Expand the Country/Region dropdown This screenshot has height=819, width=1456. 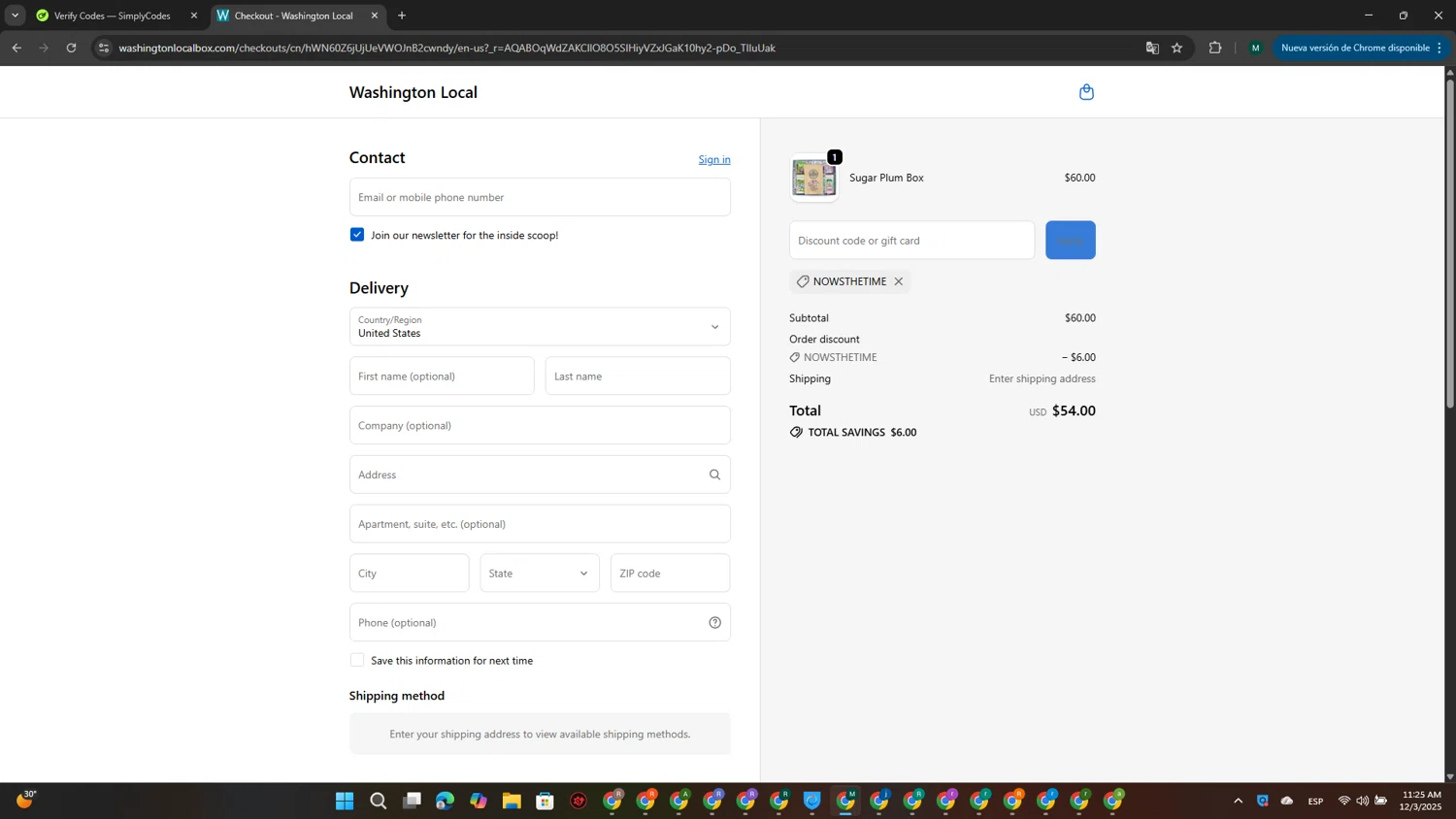[x=540, y=327]
